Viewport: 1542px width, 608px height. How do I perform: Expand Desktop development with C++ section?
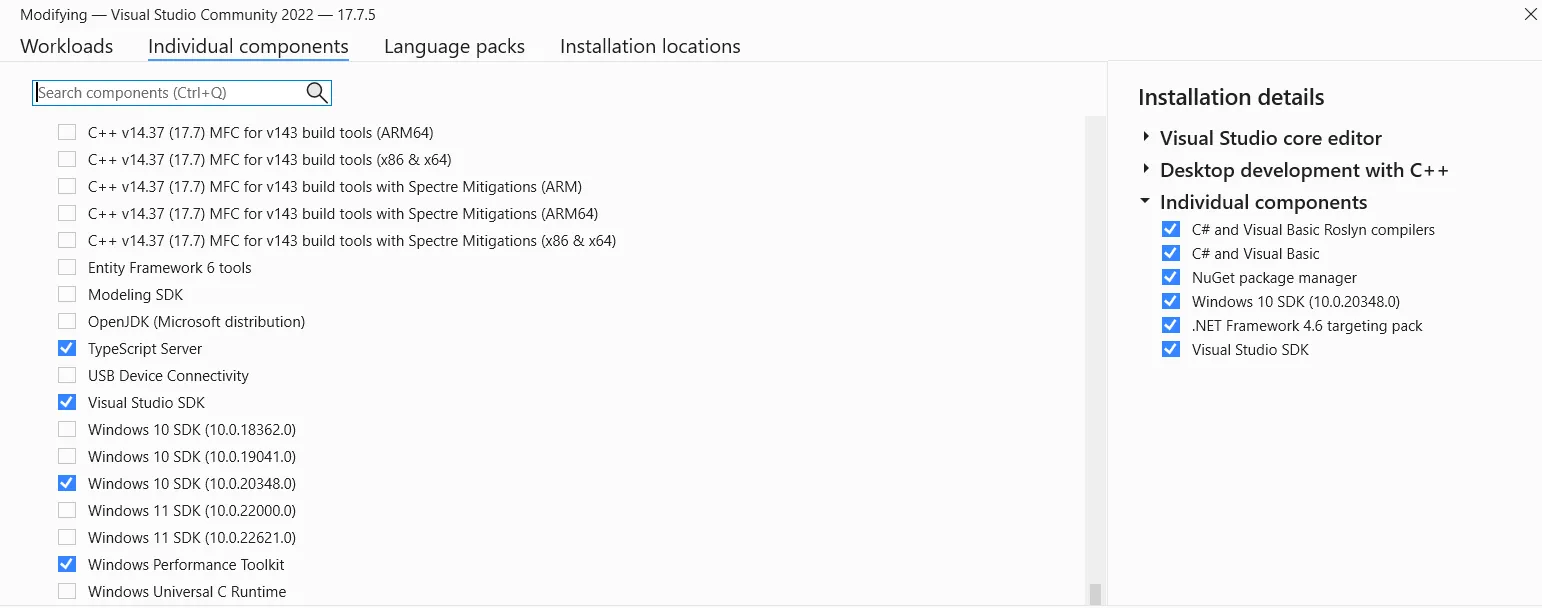pyautogui.click(x=1146, y=169)
